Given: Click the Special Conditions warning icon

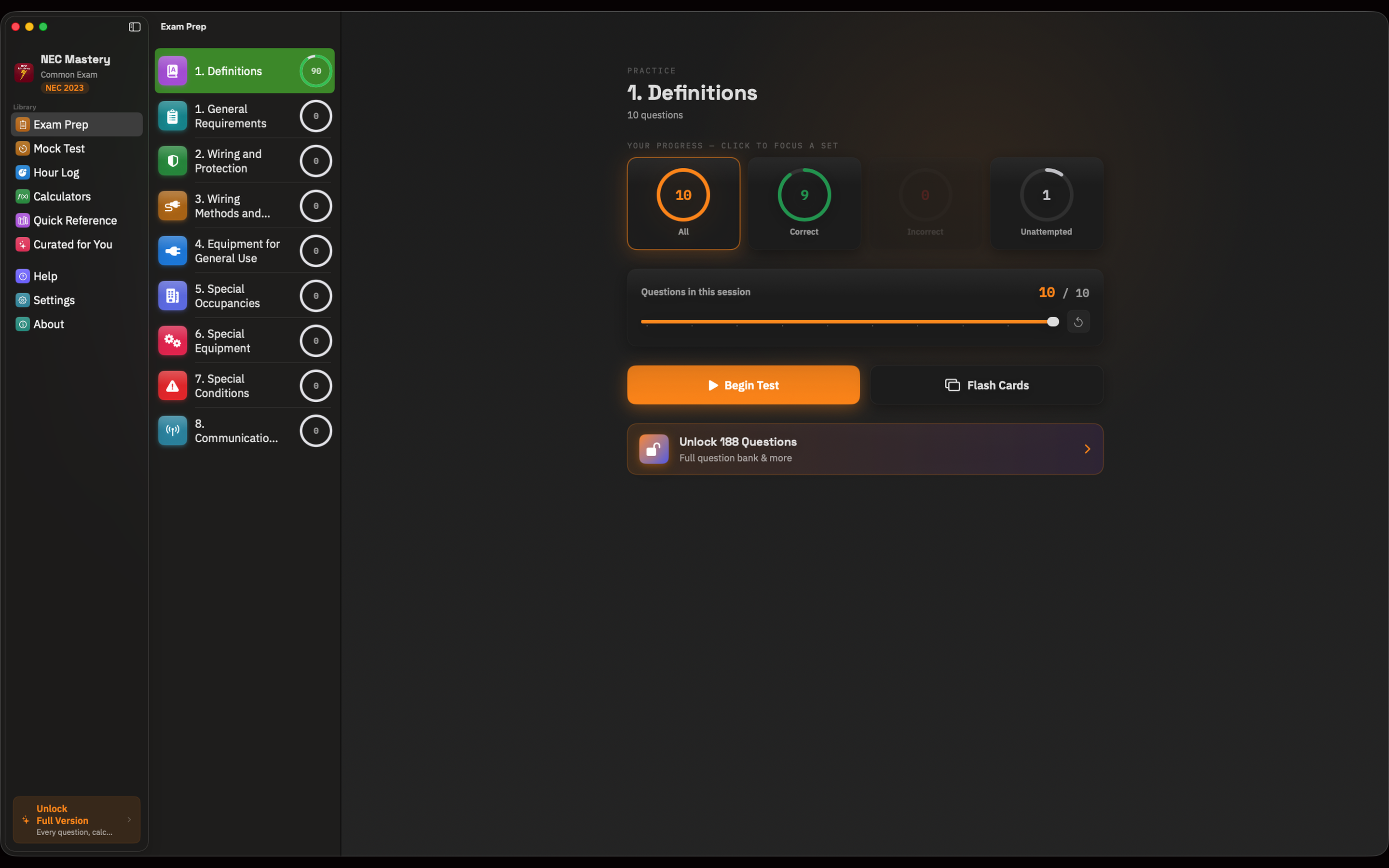Looking at the screenshot, I should point(172,386).
